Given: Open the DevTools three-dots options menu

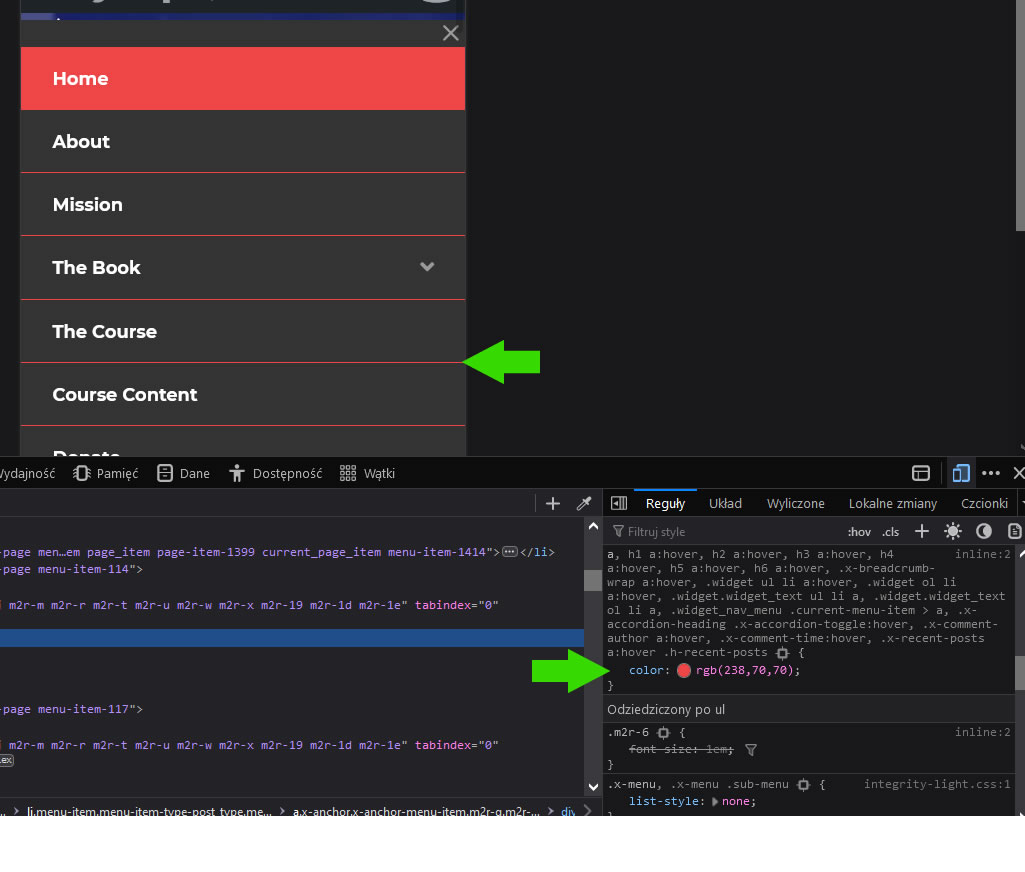Looking at the screenshot, I should [991, 473].
